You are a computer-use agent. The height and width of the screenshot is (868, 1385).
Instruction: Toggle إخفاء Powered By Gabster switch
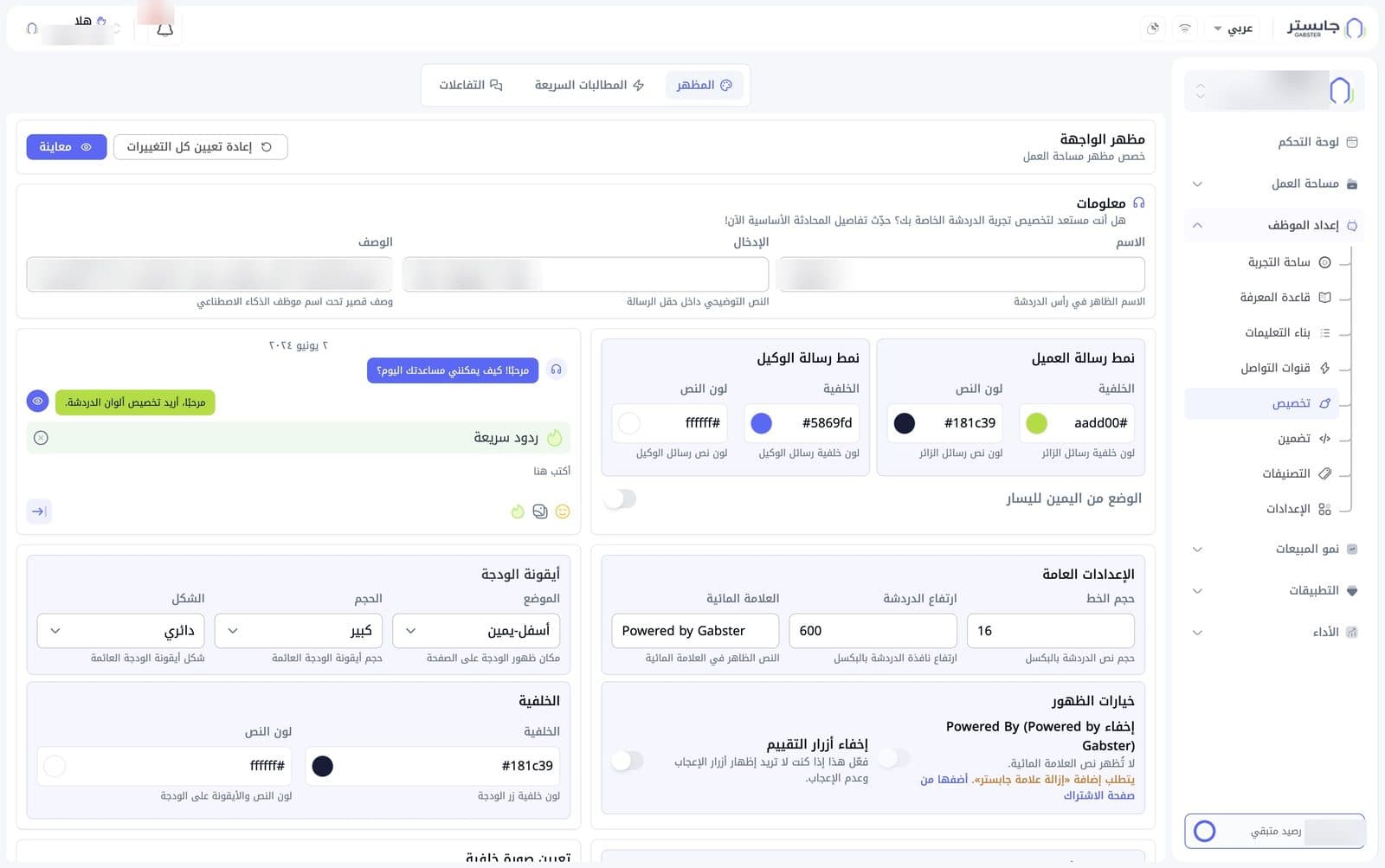[x=894, y=758]
